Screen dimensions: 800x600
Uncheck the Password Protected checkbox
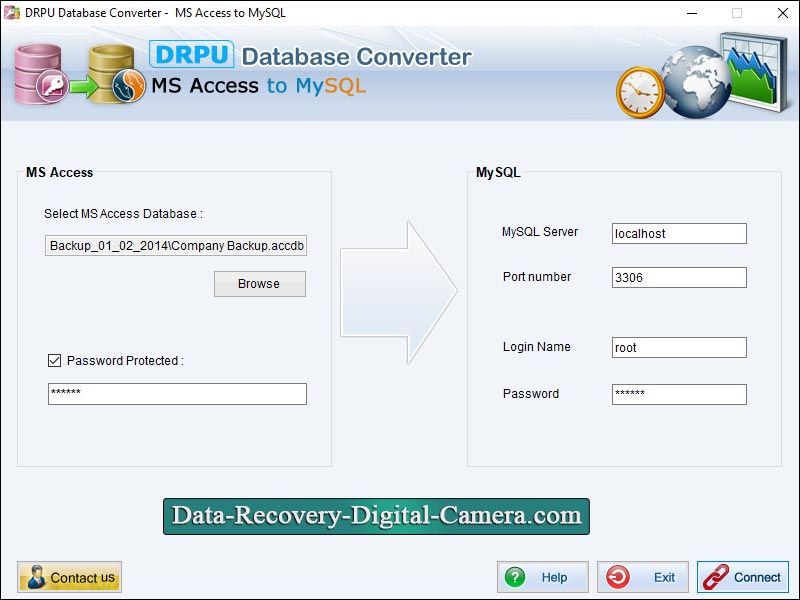pos(53,361)
